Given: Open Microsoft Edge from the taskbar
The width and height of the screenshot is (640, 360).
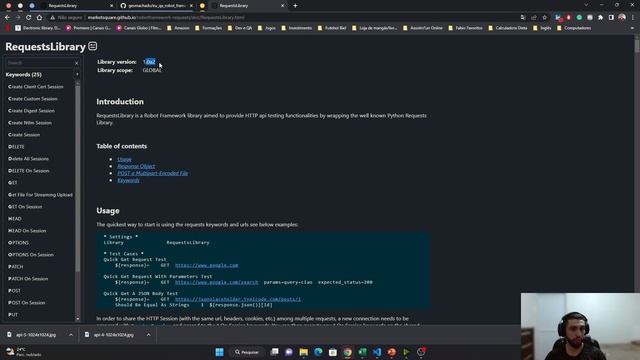Looking at the screenshot, I should click(x=318, y=352).
